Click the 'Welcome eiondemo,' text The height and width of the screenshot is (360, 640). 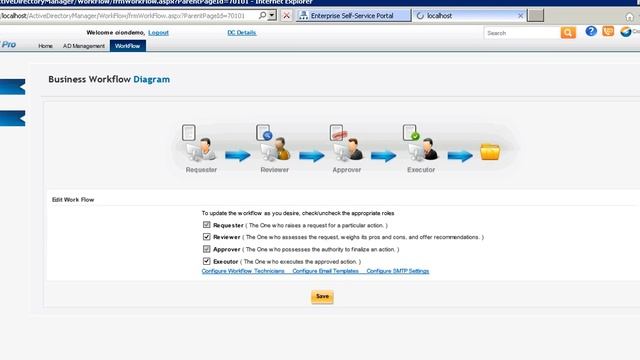116,33
